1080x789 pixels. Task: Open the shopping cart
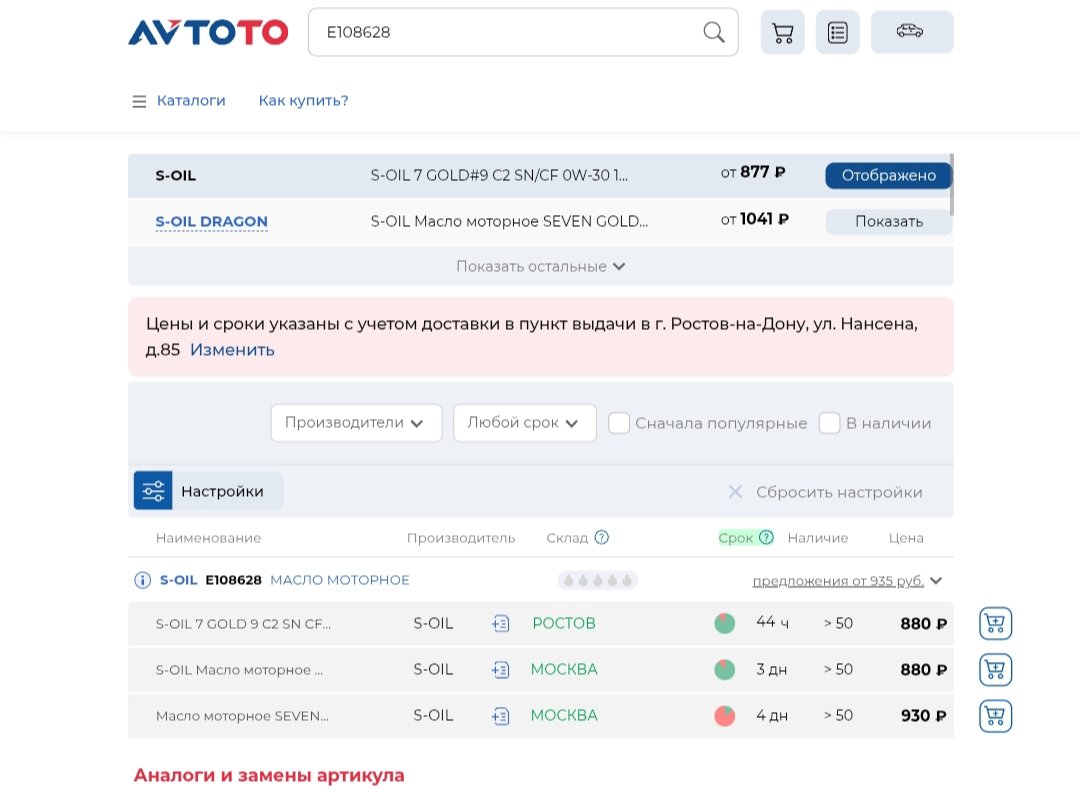pos(782,32)
